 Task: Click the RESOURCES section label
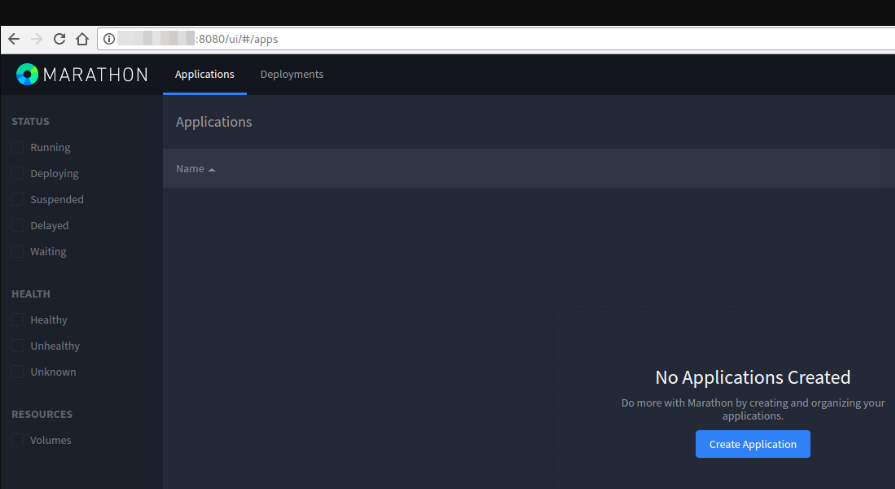[42, 414]
